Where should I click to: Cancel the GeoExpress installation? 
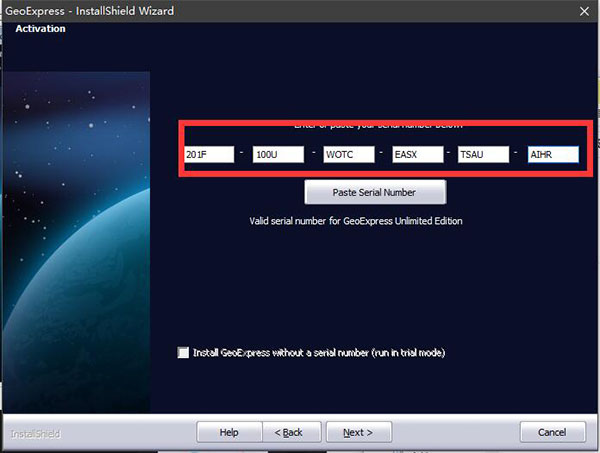(552, 432)
